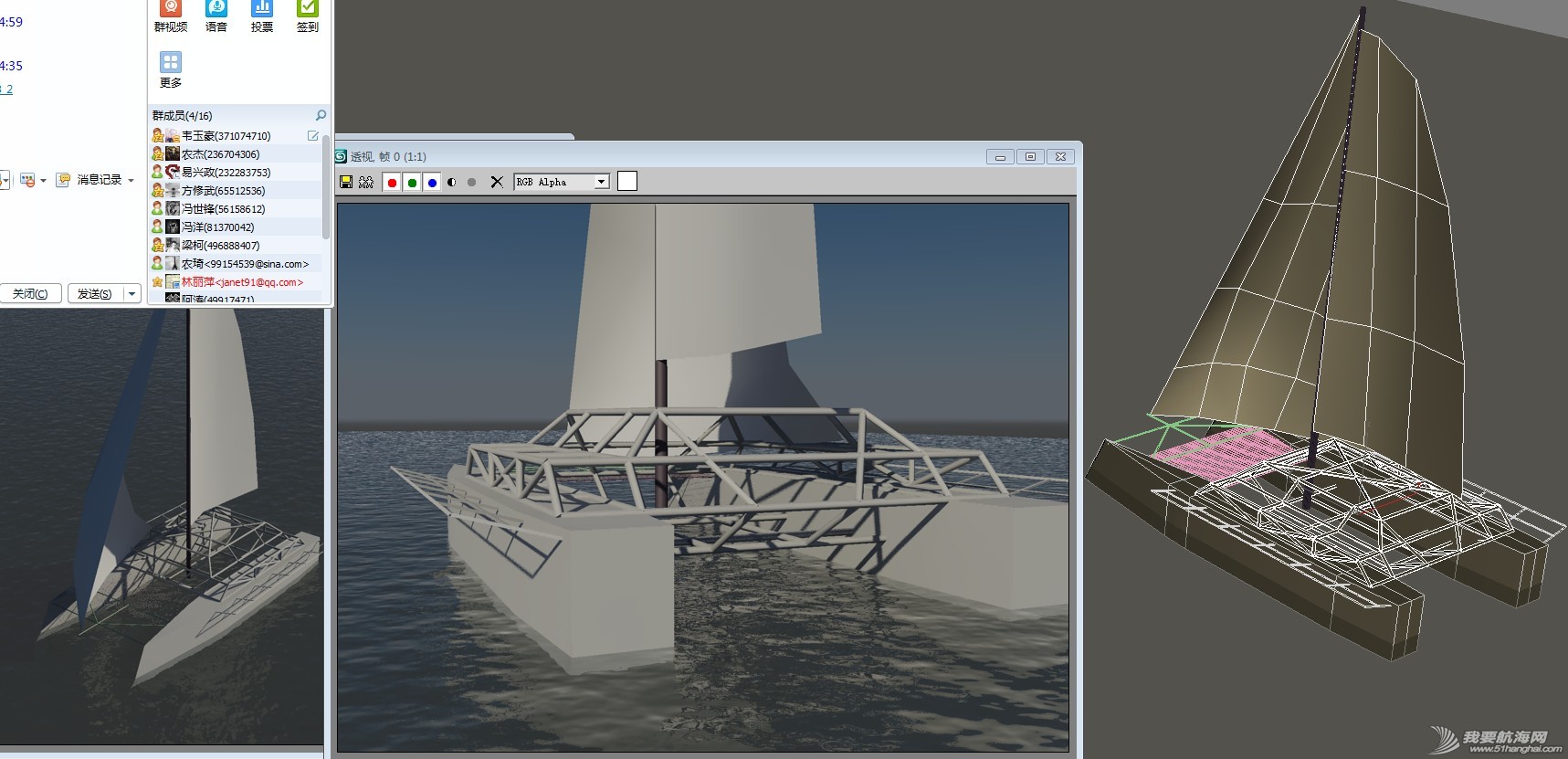This screenshot has height=759, width=1568.
Task: Toggle the red channel in render window
Action: [392, 182]
